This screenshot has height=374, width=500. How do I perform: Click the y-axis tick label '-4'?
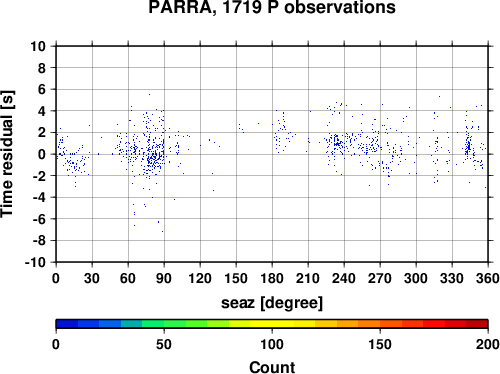tap(39, 197)
